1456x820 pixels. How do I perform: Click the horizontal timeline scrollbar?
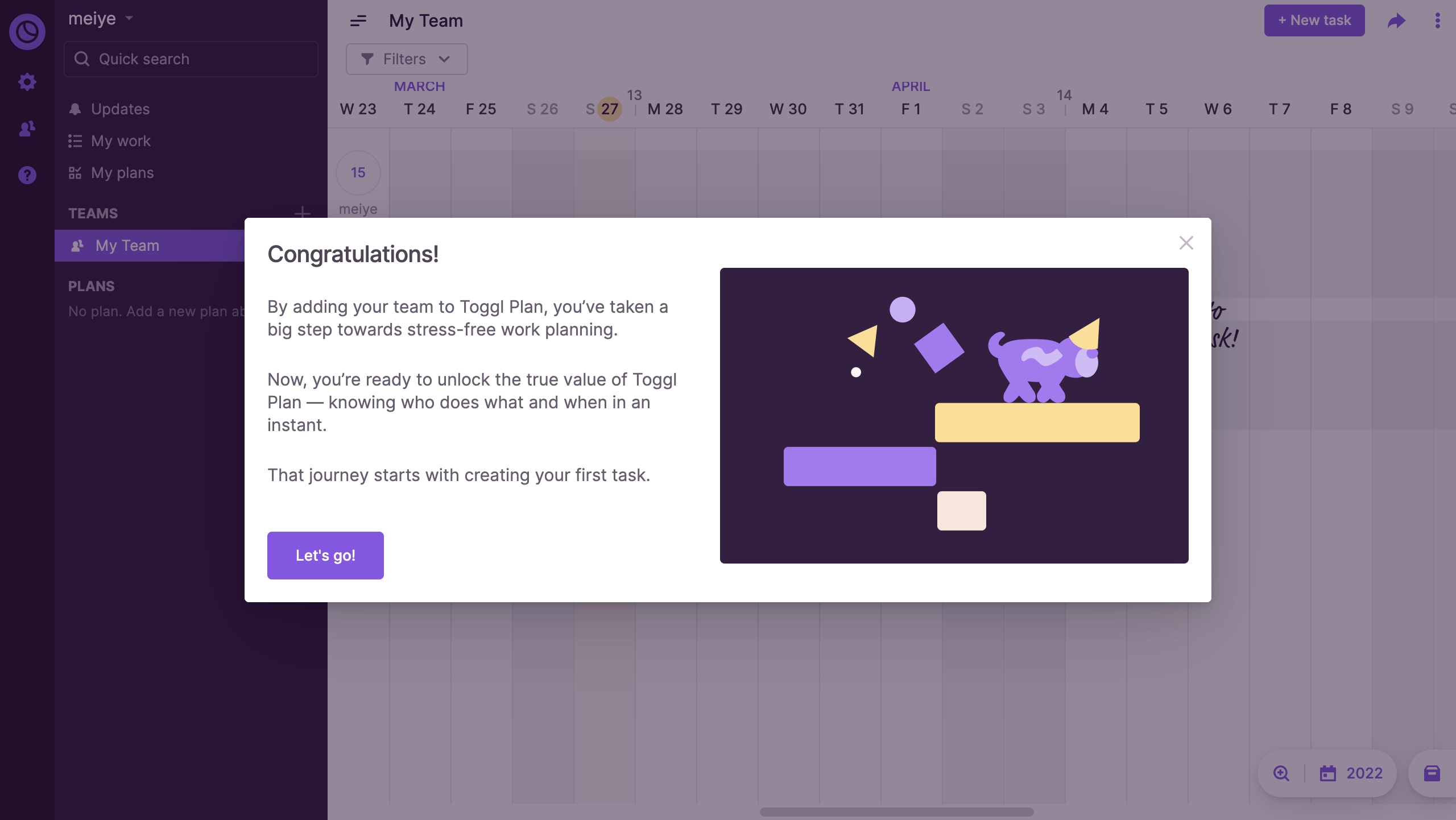896,812
